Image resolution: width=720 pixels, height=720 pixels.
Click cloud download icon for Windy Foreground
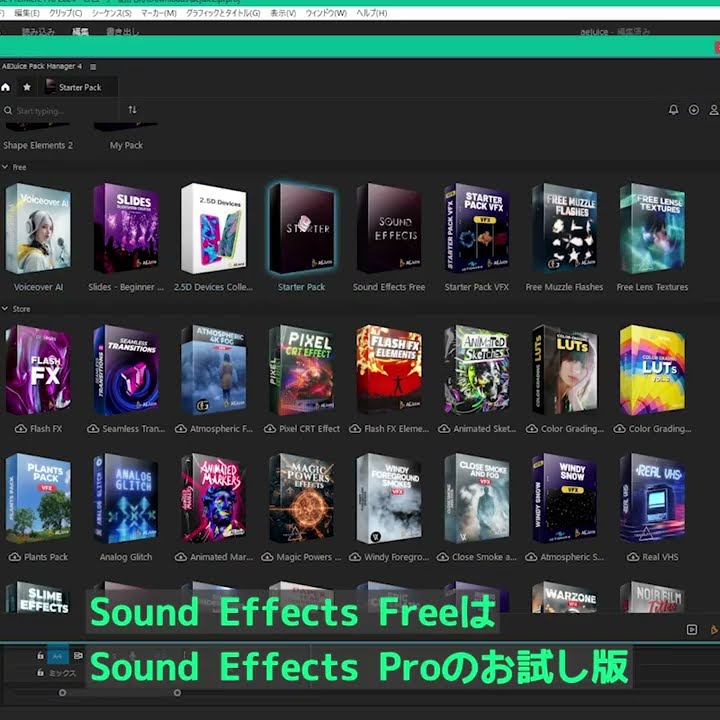tap(355, 557)
